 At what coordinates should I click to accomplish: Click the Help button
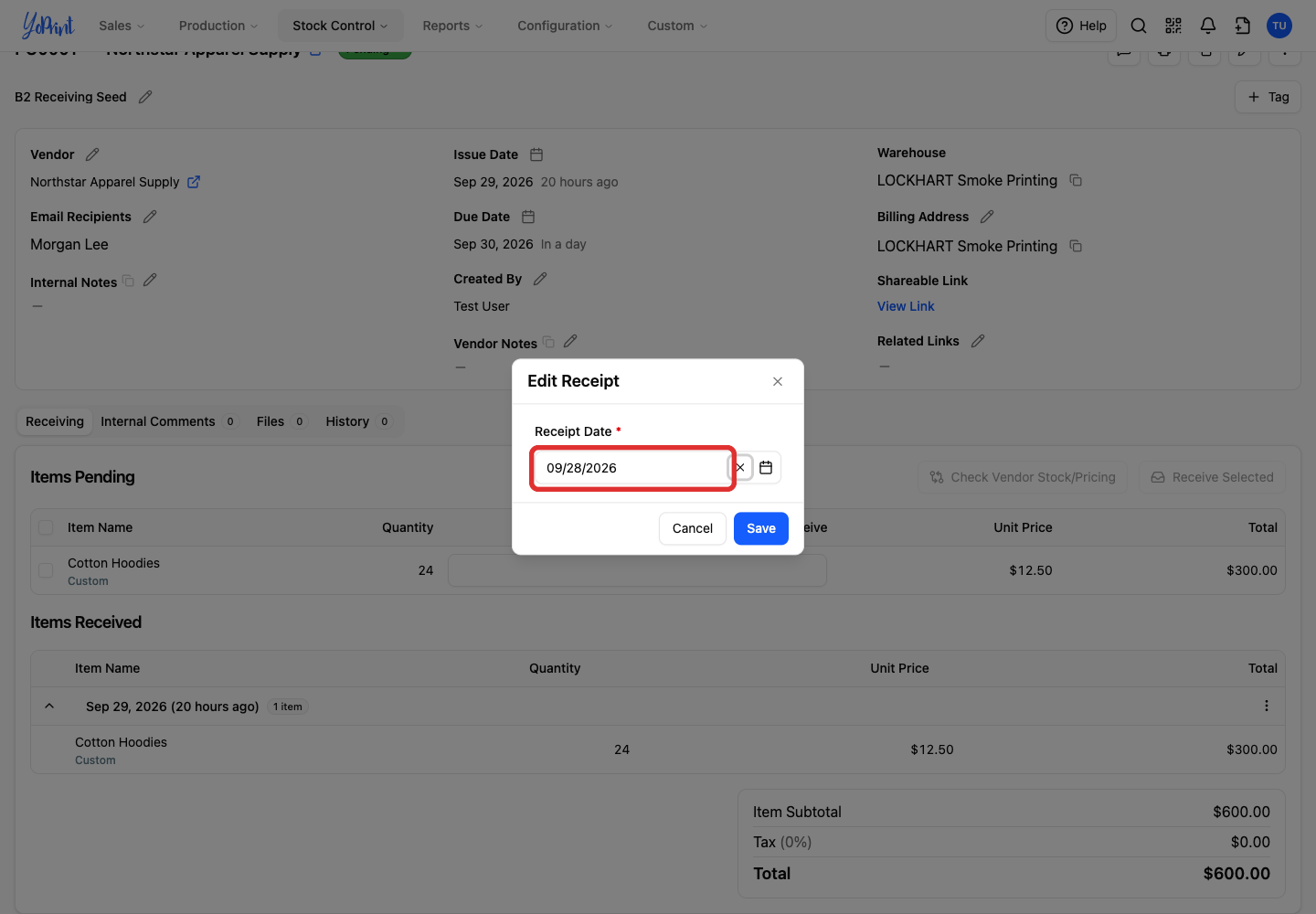pos(1081,26)
